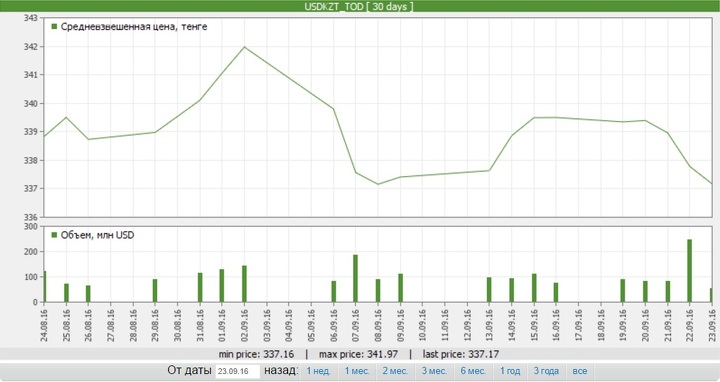Viewport: 720px width, 382px height.
Task: Click the price line point on 25.08.16
Action: tap(66, 117)
